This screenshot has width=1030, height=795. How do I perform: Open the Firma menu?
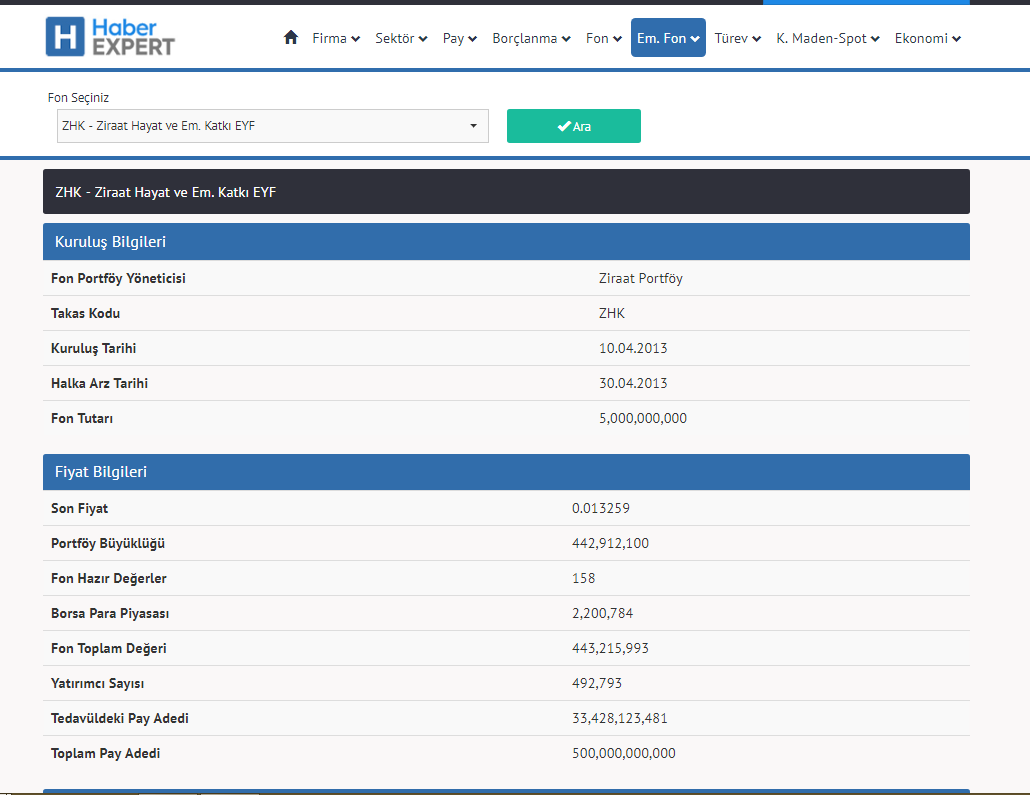[x=336, y=38]
